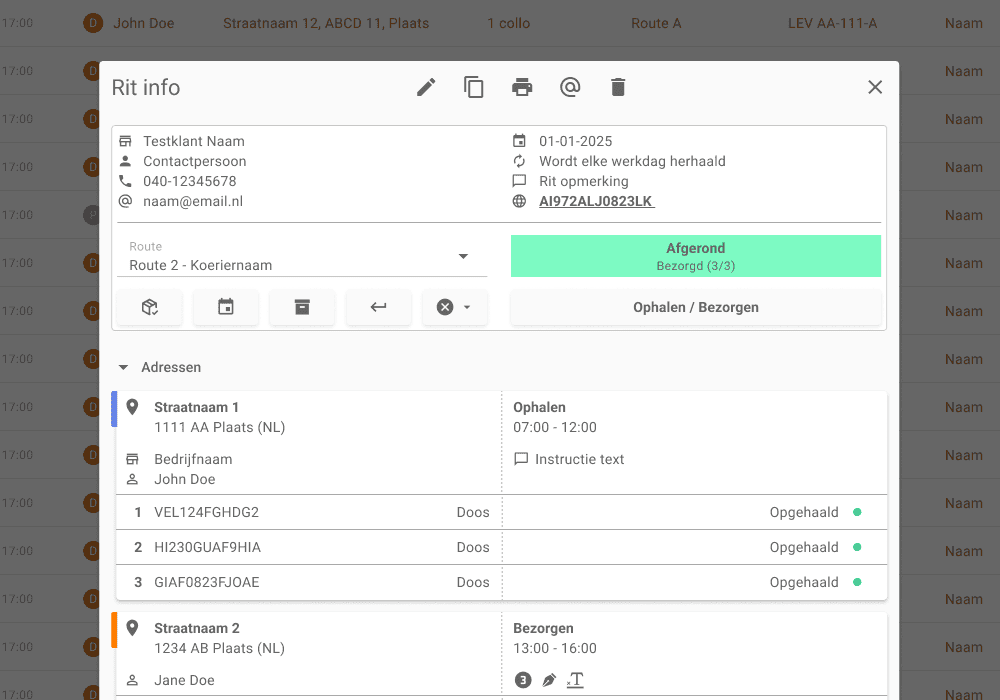
Task: Click the location pin of Straatnaam 1
Action: pos(133,407)
